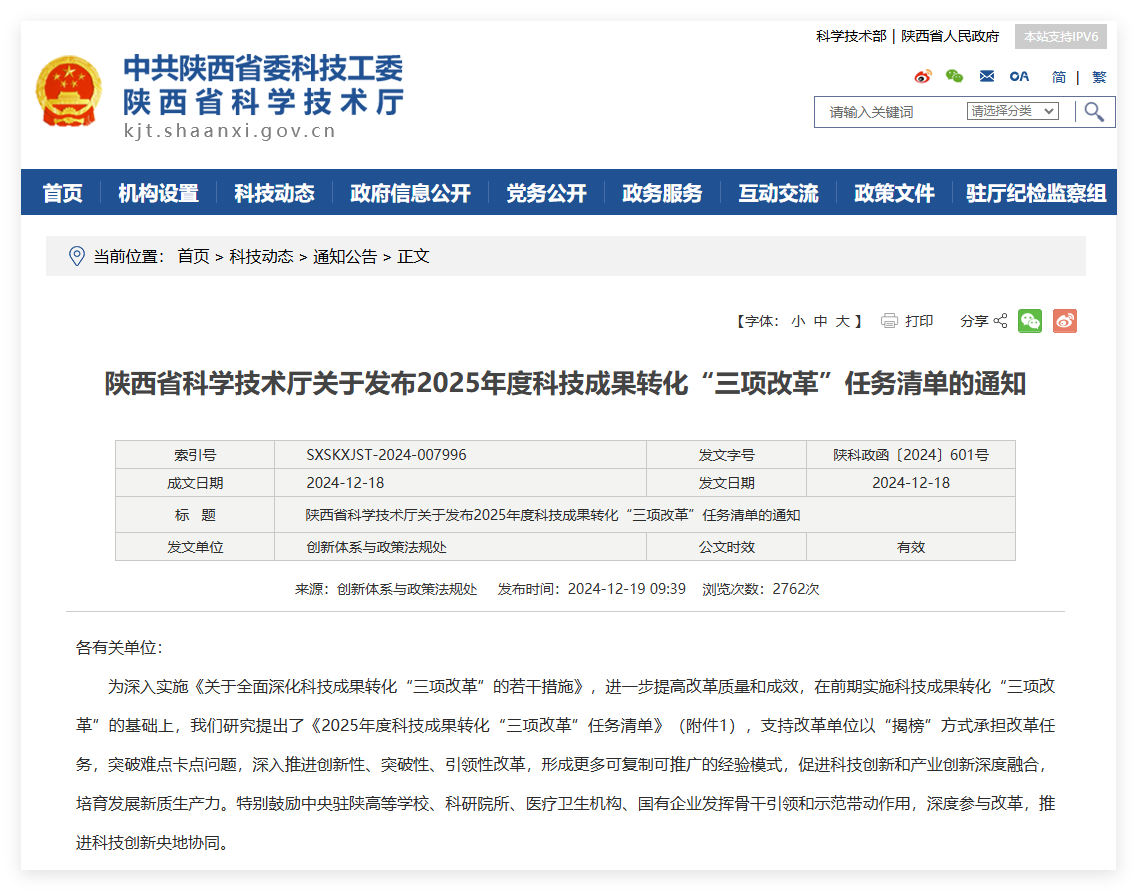Go to 通知公告 via breadcrumb
Viewport: 1138px width, 891px height.
(x=345, y=256)
